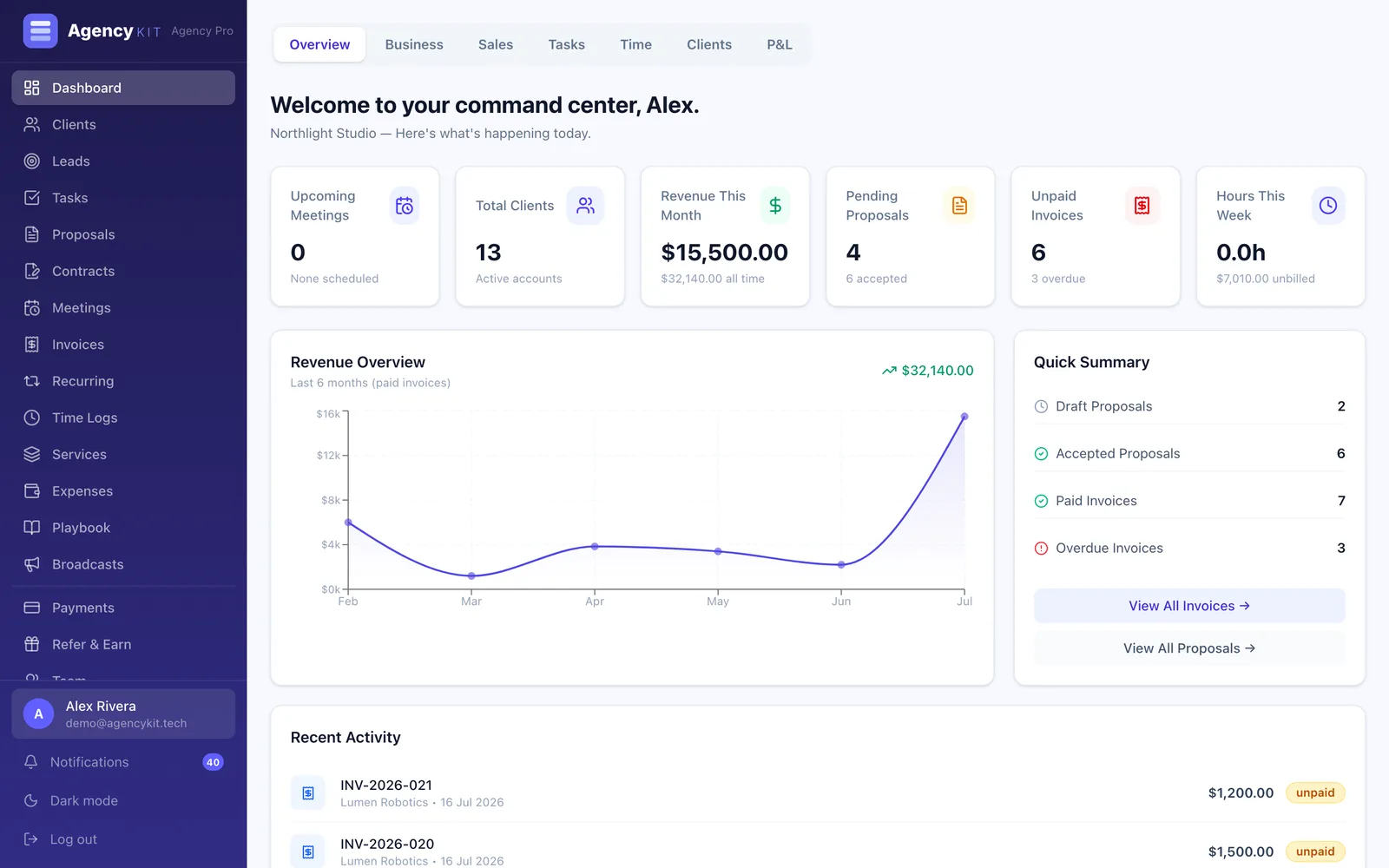Click the Feb data point on chart

[348, 523]
